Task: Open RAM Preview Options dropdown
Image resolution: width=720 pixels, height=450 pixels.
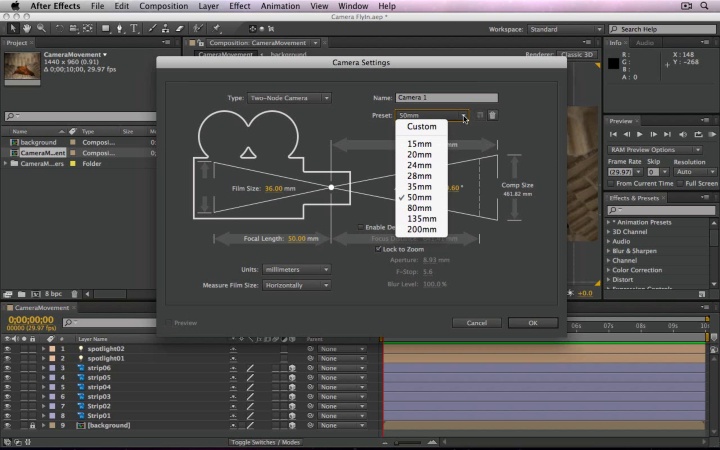Action: [655, 150]
